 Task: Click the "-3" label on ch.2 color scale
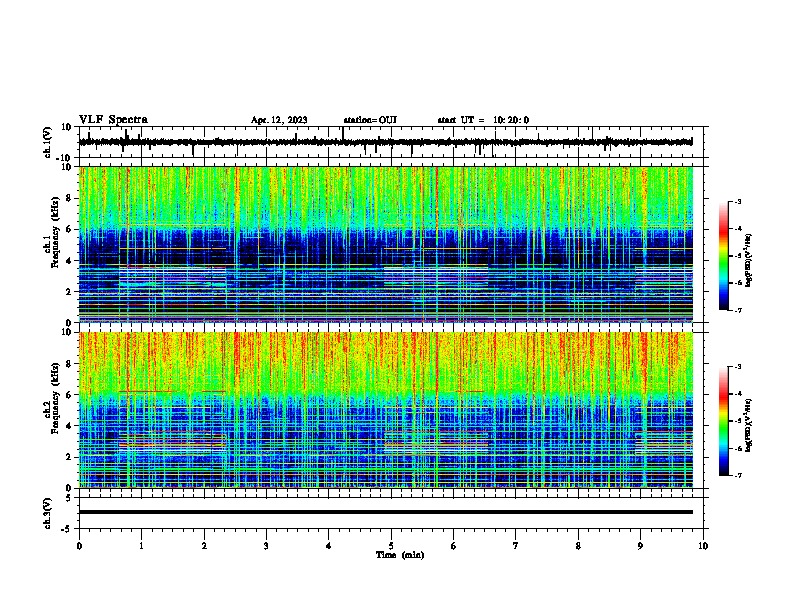pyautogui.click(x=738, y=367)
